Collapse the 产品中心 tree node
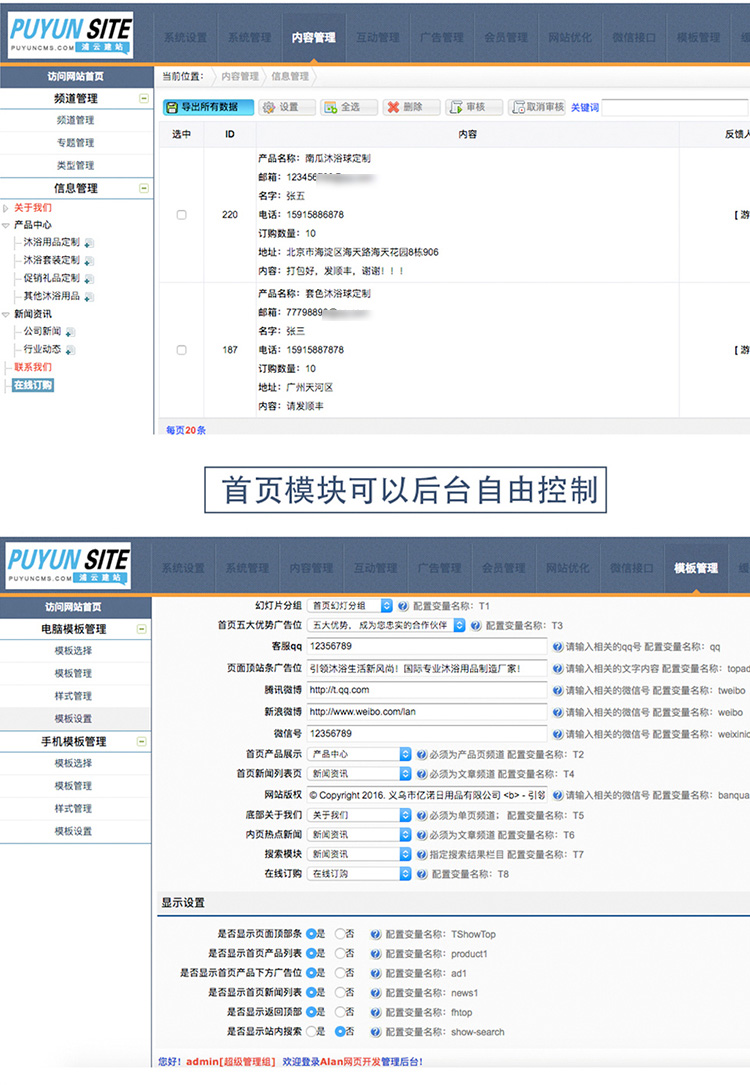Viewport: 750px width, 1085px height. (x=6, y=226)
